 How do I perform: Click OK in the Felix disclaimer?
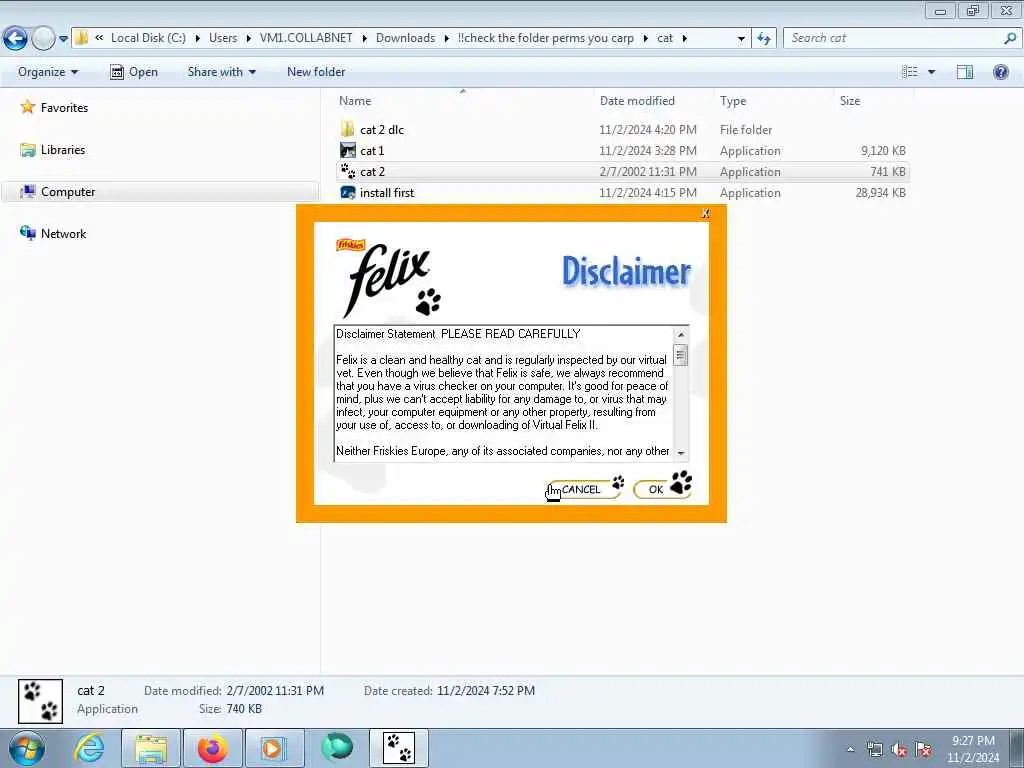[x=662, y=487]
